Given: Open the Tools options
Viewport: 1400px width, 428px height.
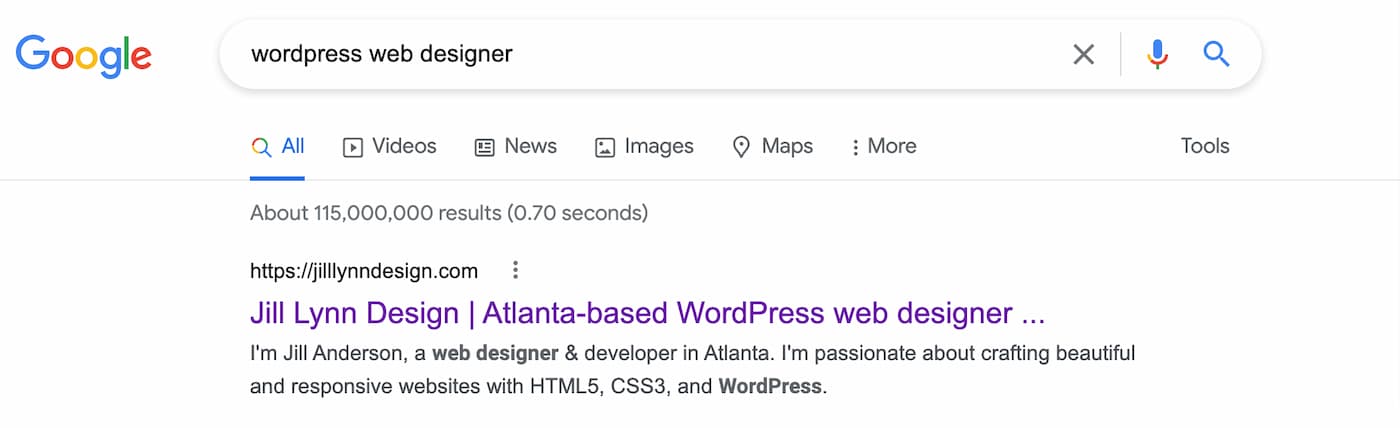Looking at the screenshot, I should [1205, 146].
